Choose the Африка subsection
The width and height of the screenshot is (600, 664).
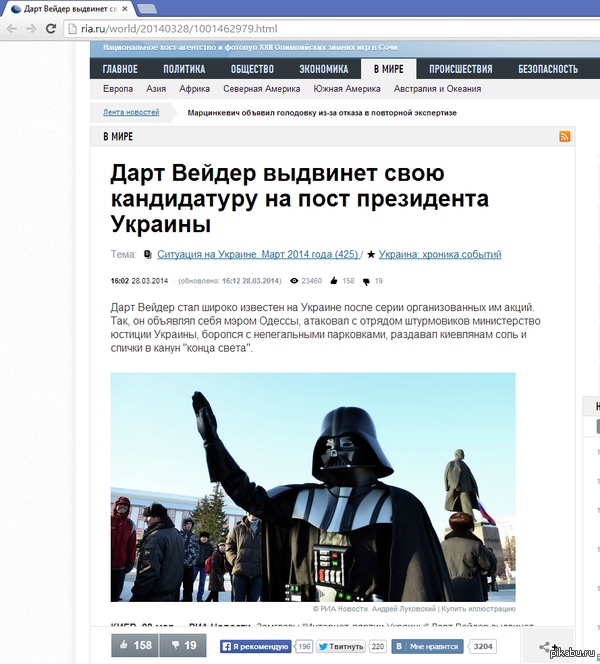pos(194,89)
